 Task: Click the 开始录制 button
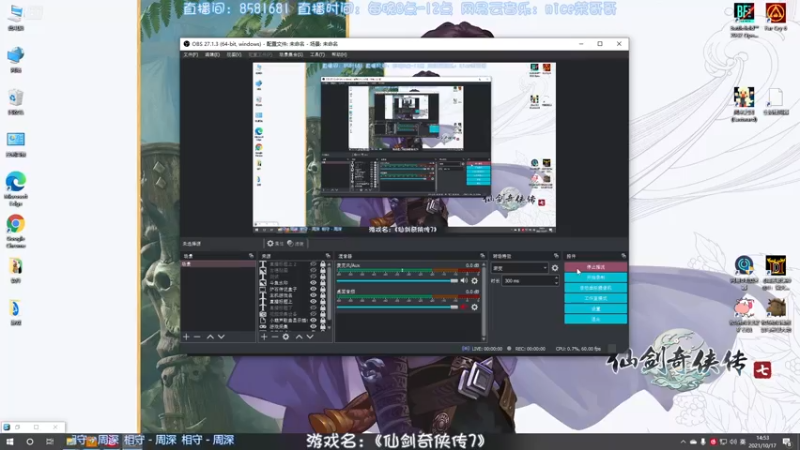pos(595,278)
